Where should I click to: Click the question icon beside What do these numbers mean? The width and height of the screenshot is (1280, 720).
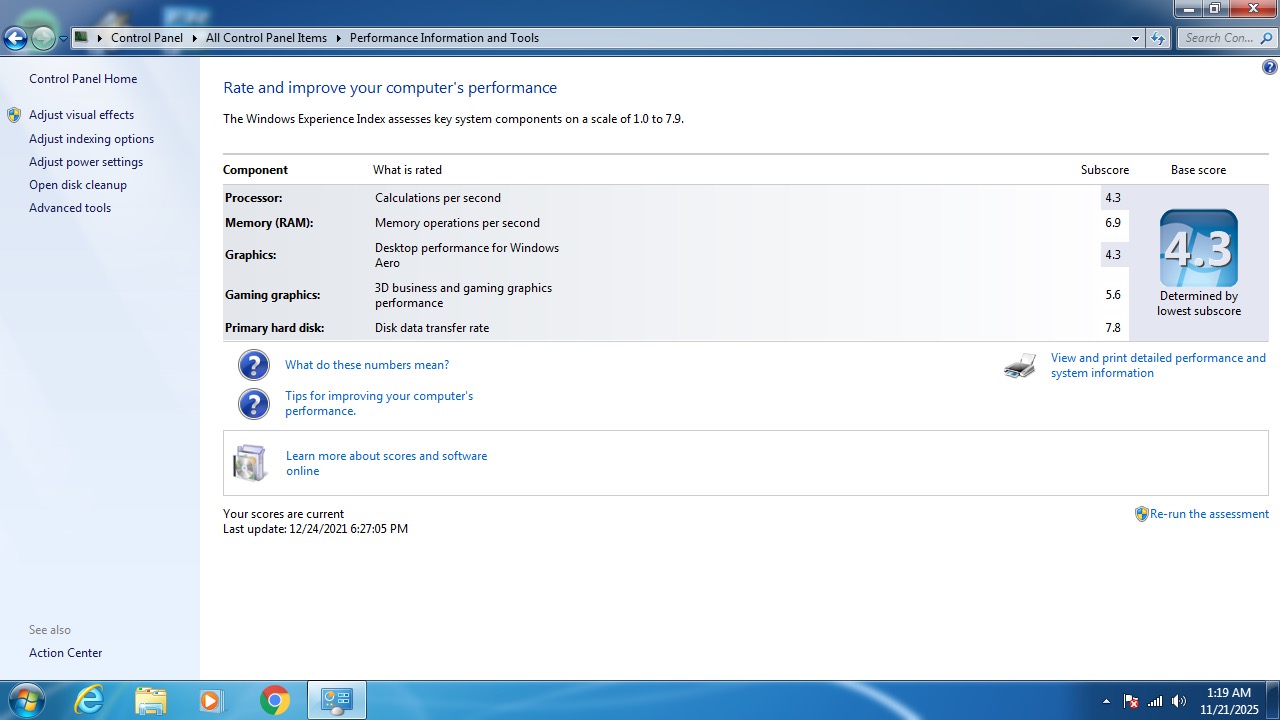tap(254, 365)
